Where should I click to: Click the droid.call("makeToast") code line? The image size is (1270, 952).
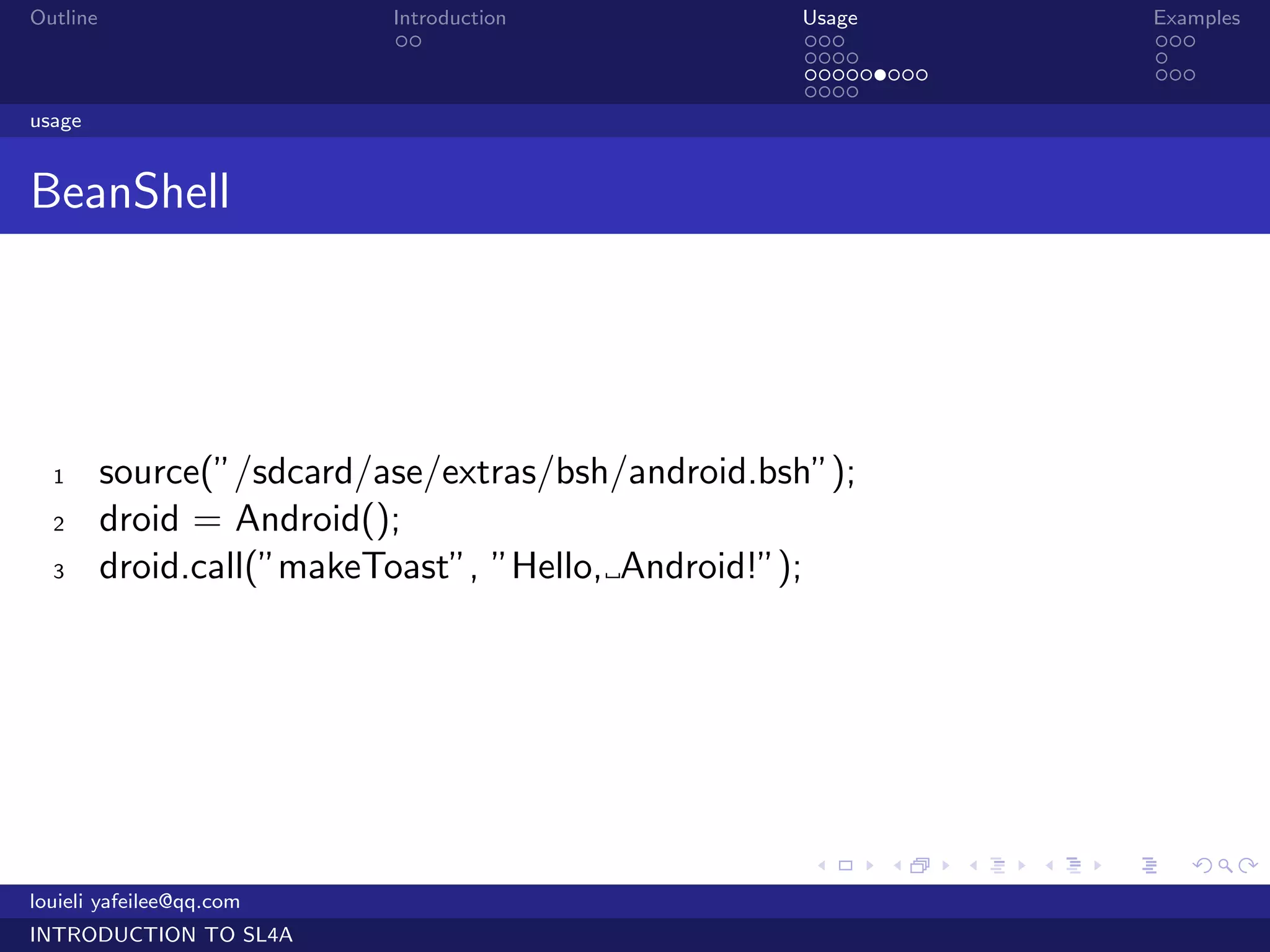pos(450,567)
